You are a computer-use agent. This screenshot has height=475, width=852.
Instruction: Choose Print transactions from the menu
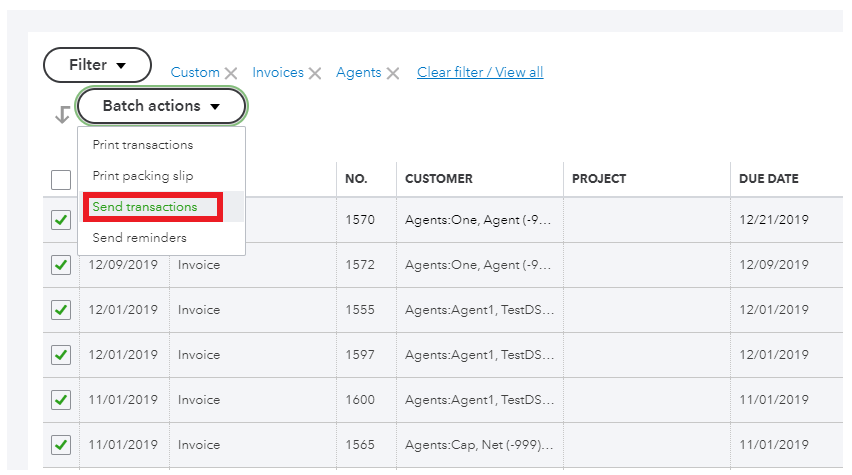tap(143, 145)
